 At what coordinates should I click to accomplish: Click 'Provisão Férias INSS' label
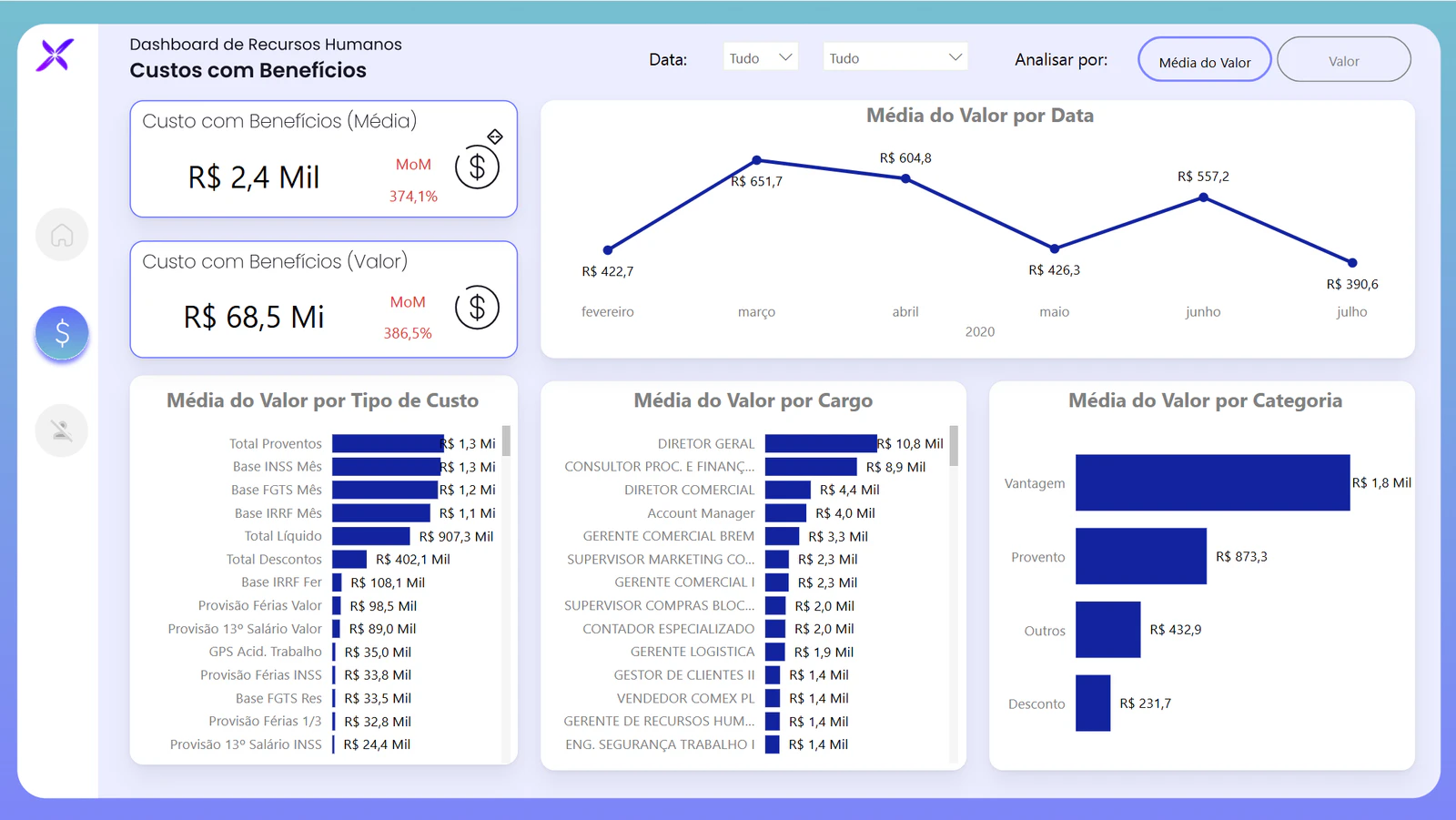(x=261, y=675)
